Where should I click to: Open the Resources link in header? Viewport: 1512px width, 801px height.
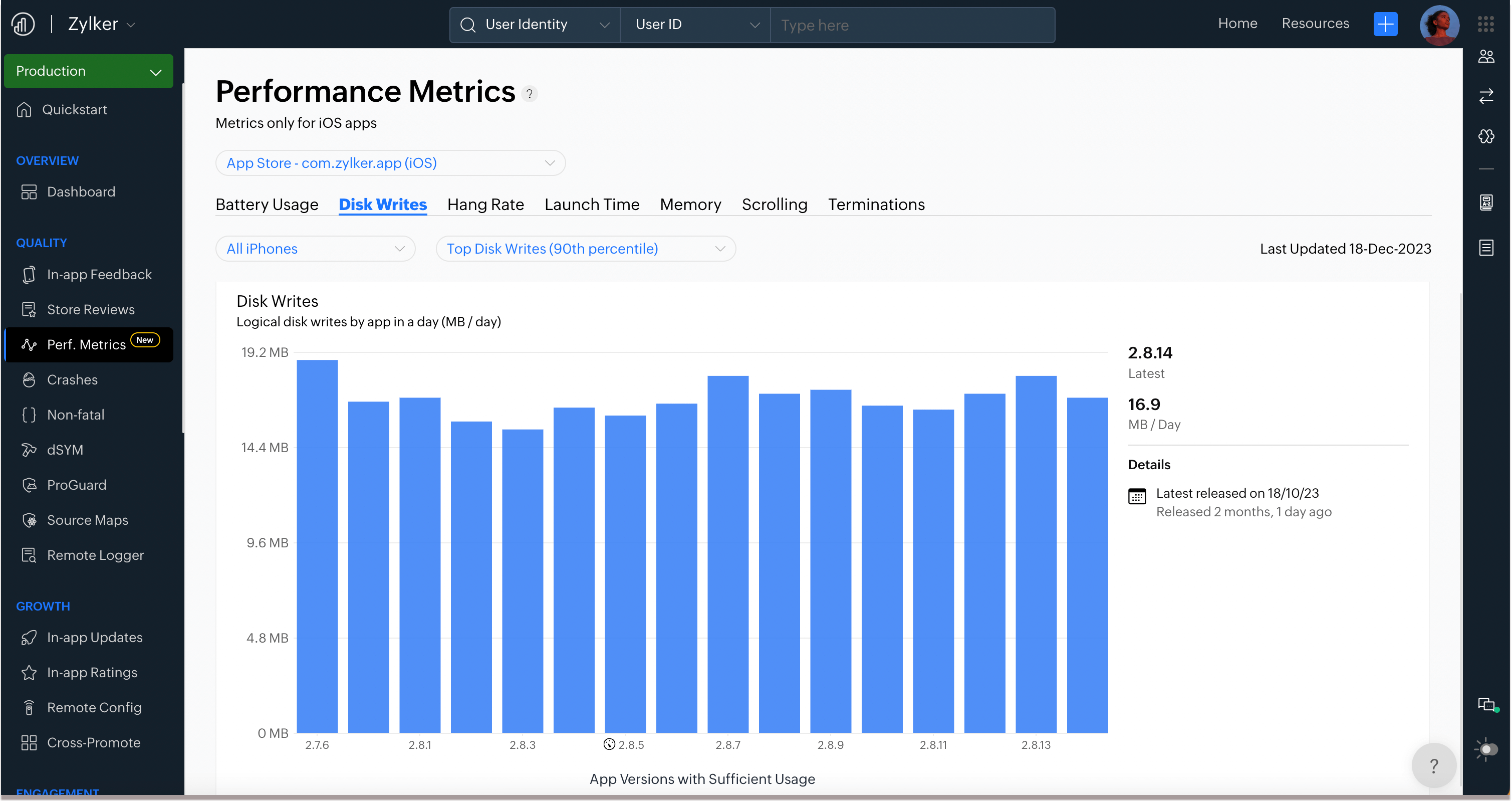coord(1315,24)
